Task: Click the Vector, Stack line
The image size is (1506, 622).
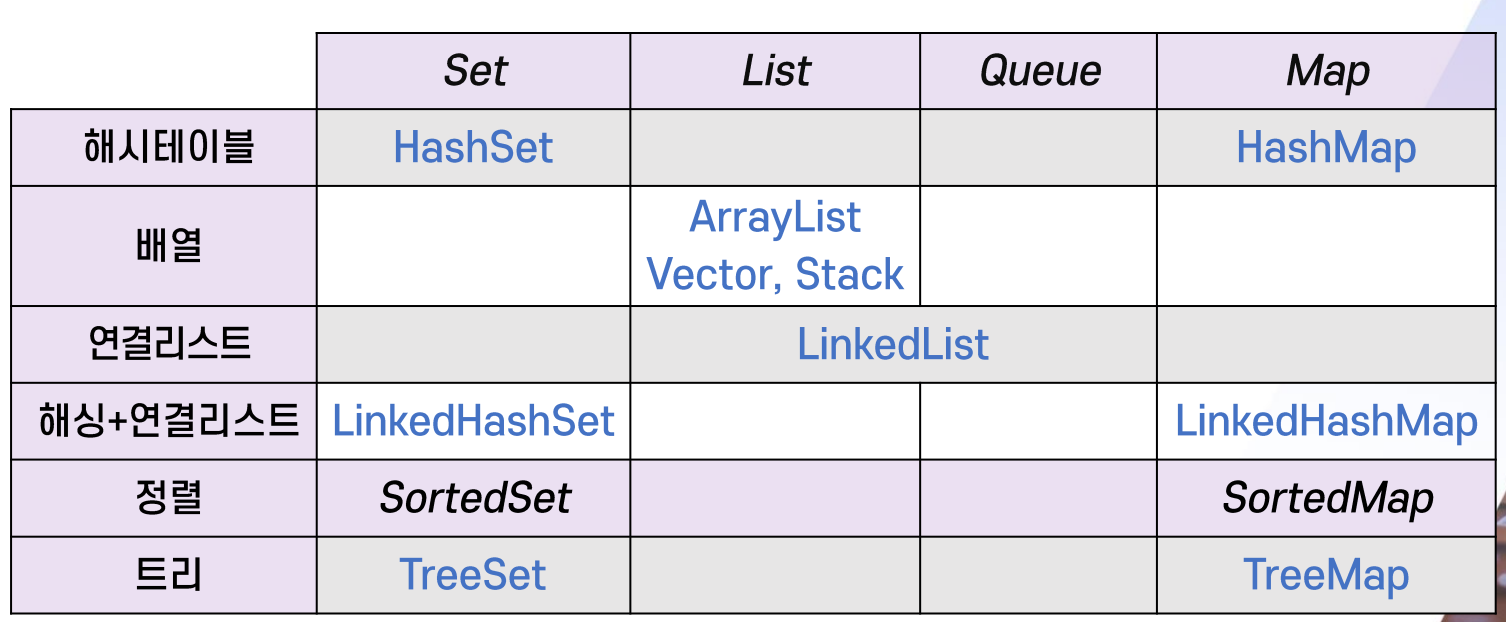Action: (x=775, y=275)
